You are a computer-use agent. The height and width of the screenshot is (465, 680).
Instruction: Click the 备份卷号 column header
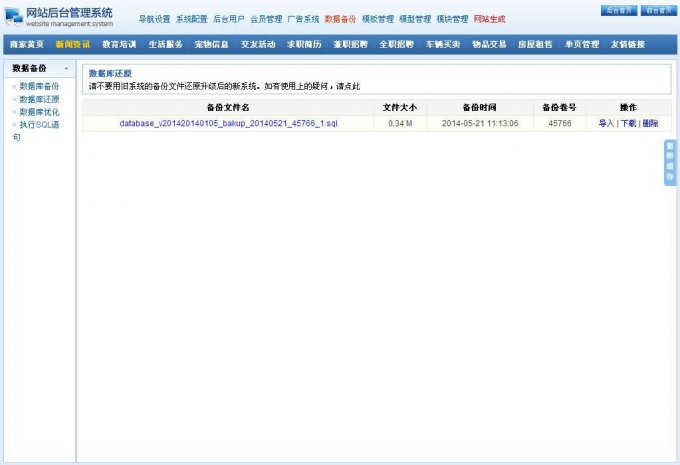(559, 107)
